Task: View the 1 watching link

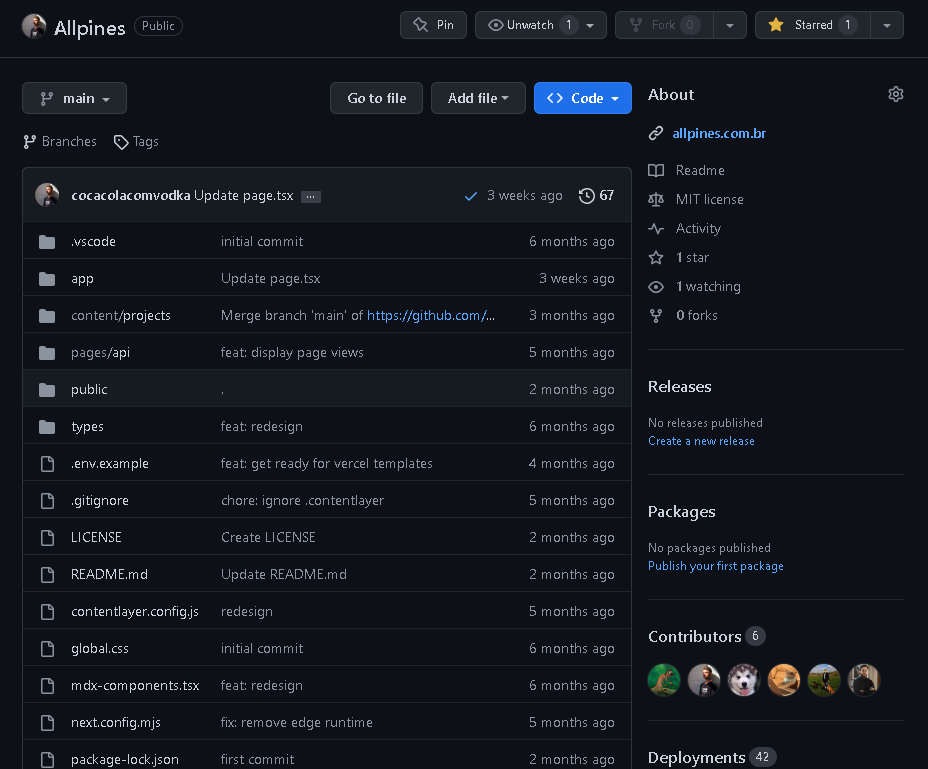Action: point(708,287)
